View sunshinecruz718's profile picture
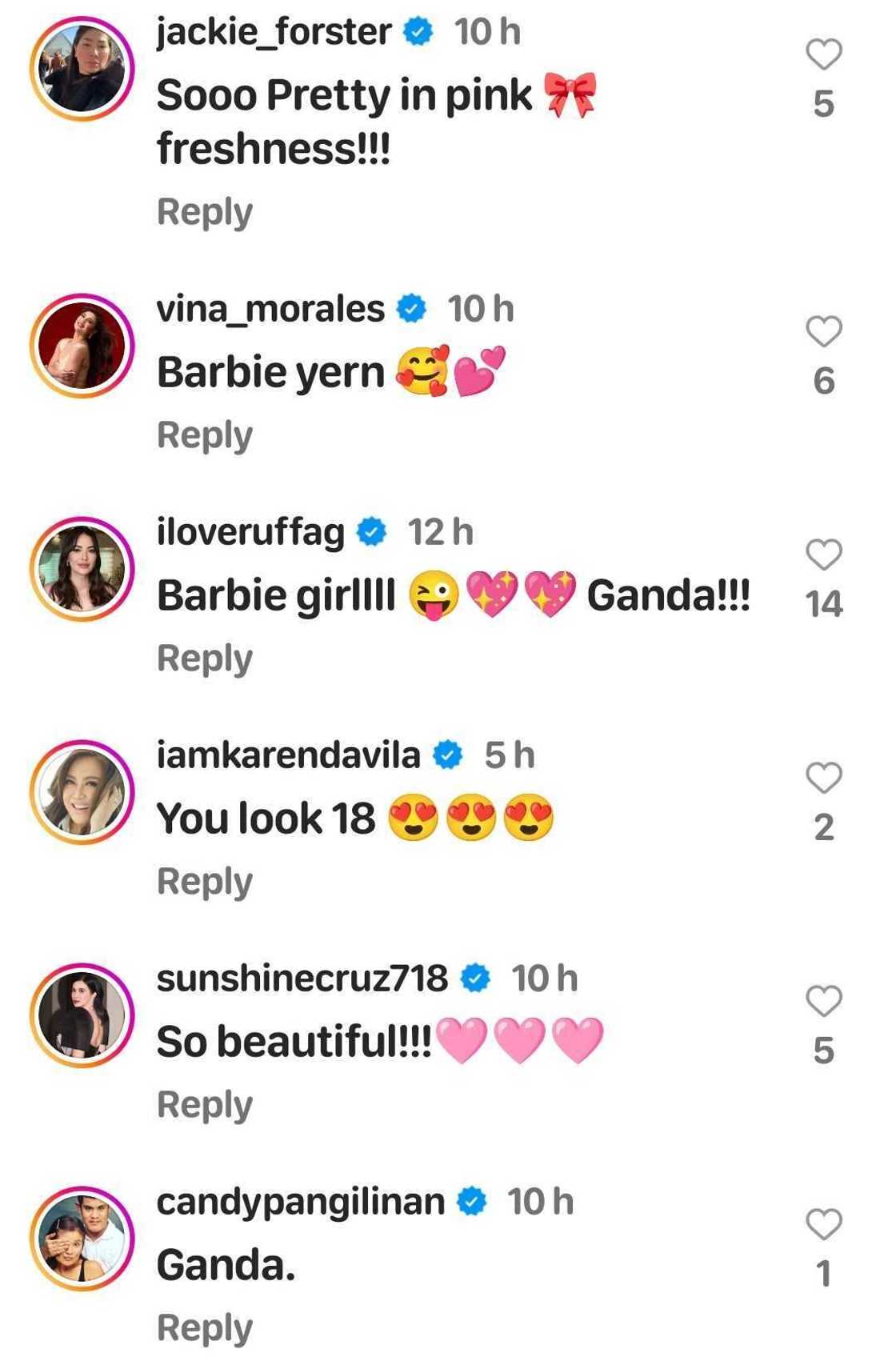The width and height of the screenshot is (896, 1365). [x=82, y=1015]
